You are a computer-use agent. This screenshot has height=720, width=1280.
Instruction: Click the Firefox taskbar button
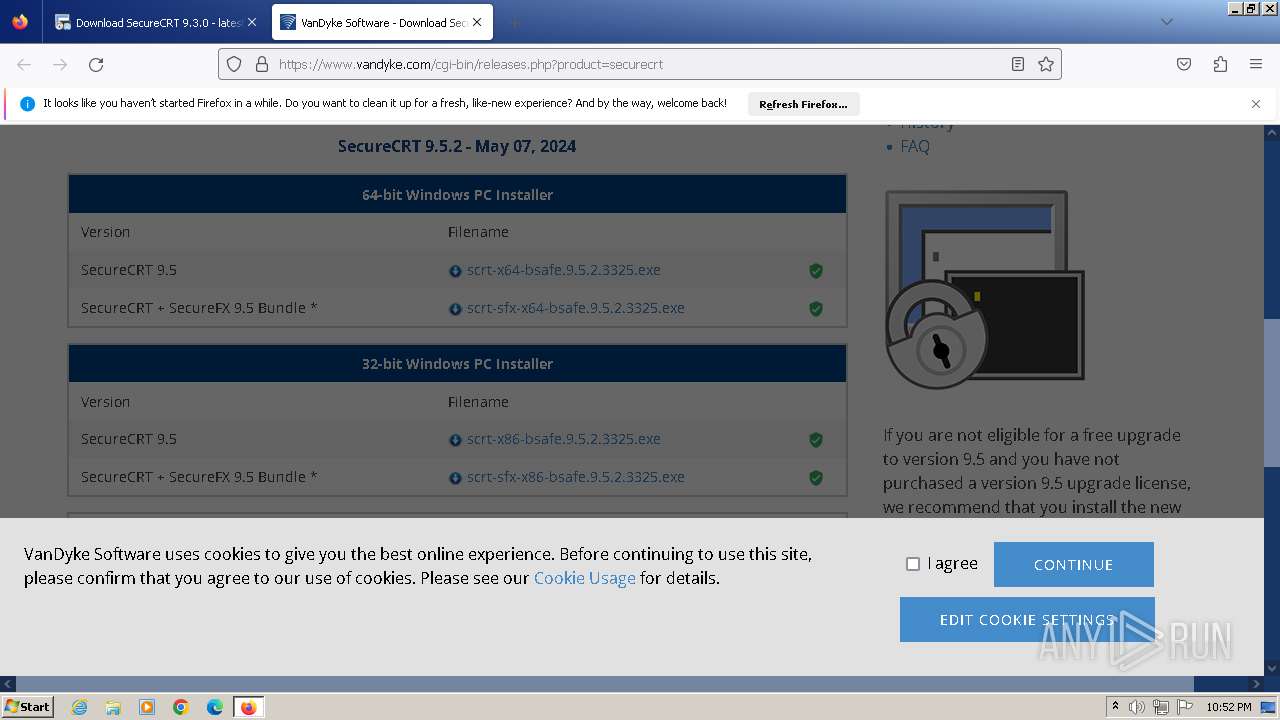point(248,707)
